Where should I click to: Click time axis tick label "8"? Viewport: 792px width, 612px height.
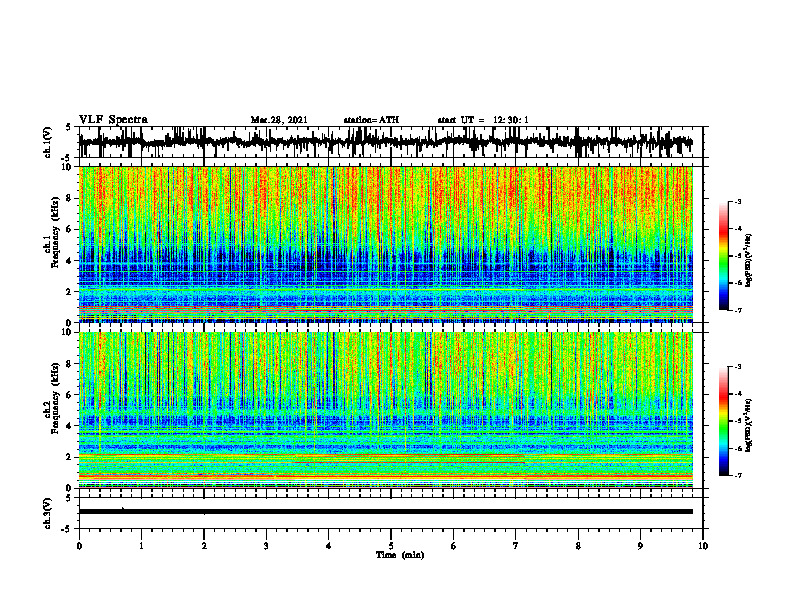(x=578, y=546)
